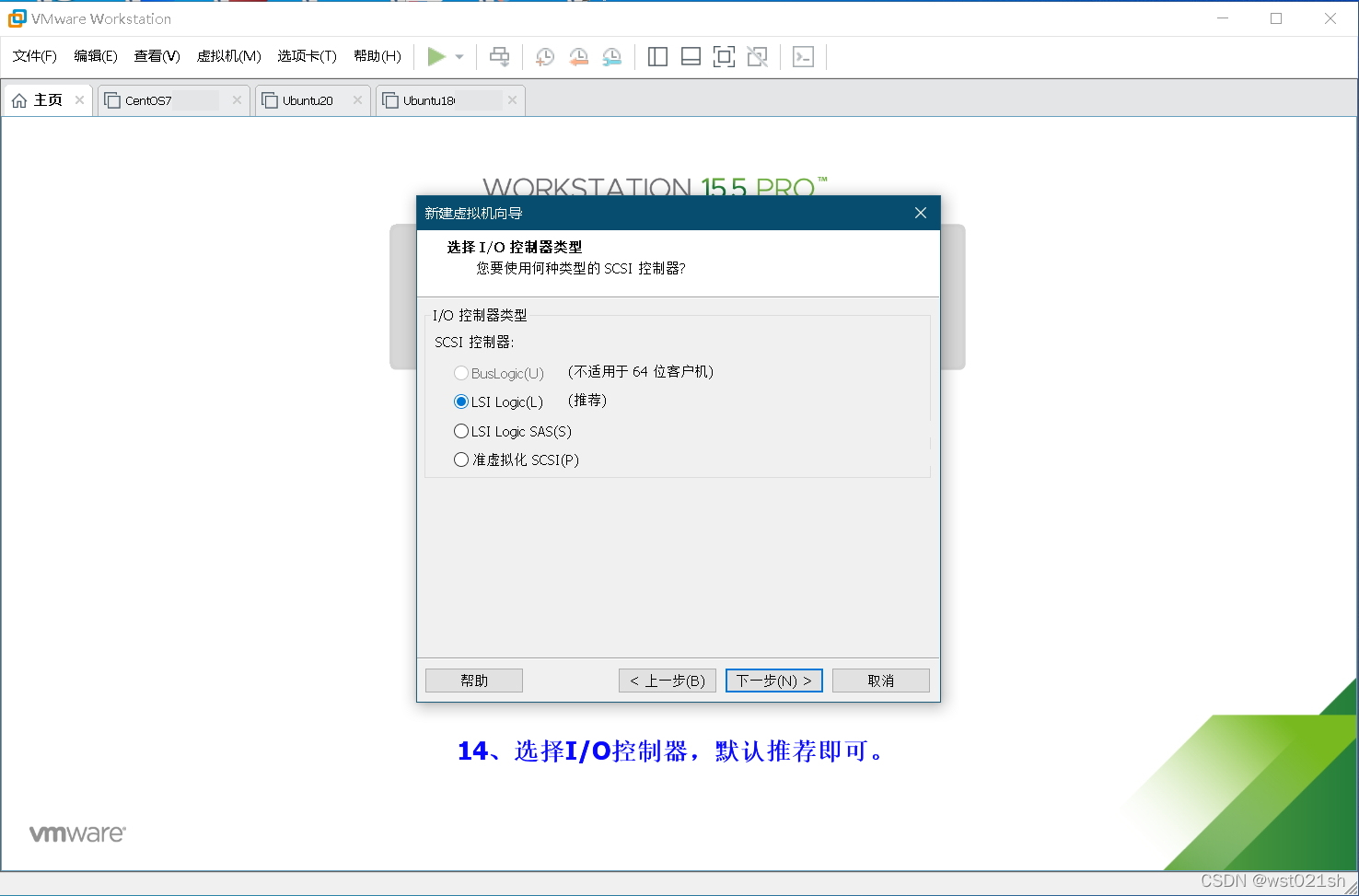
Task: Revert to snapshot with orange arrow icon
Action: [578, 57]
